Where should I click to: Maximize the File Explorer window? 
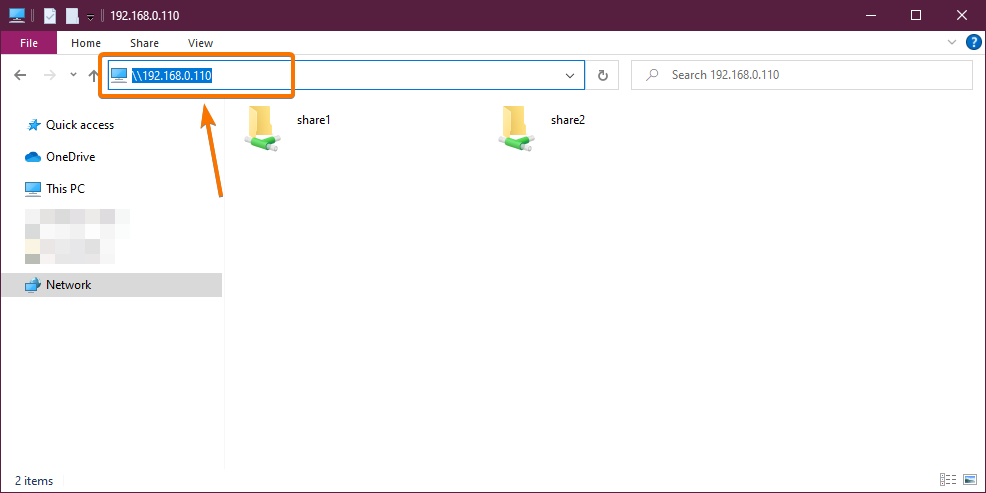click(x=916, y=16)
